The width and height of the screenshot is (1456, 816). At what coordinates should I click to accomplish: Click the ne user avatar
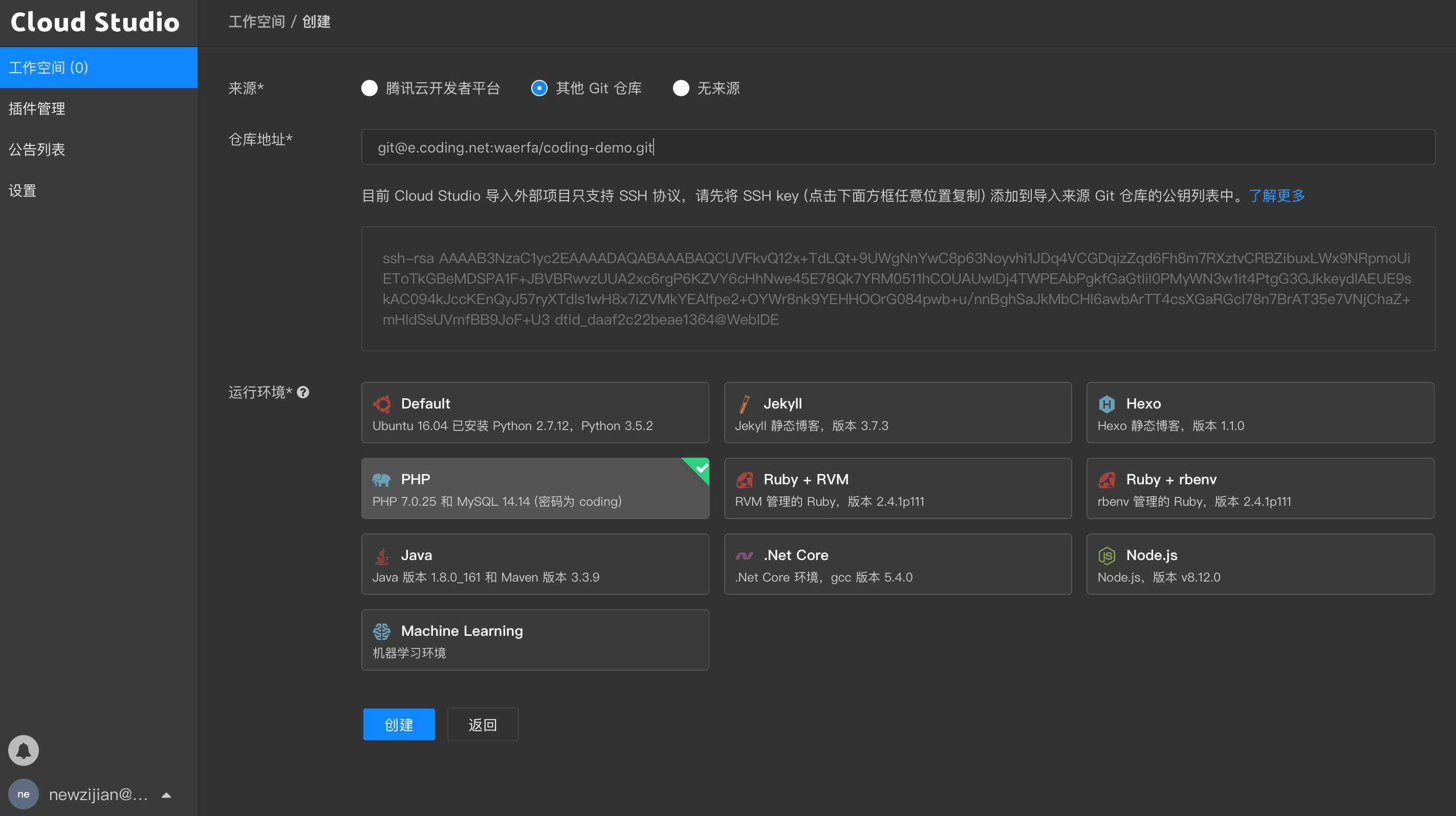coord(23,794)
